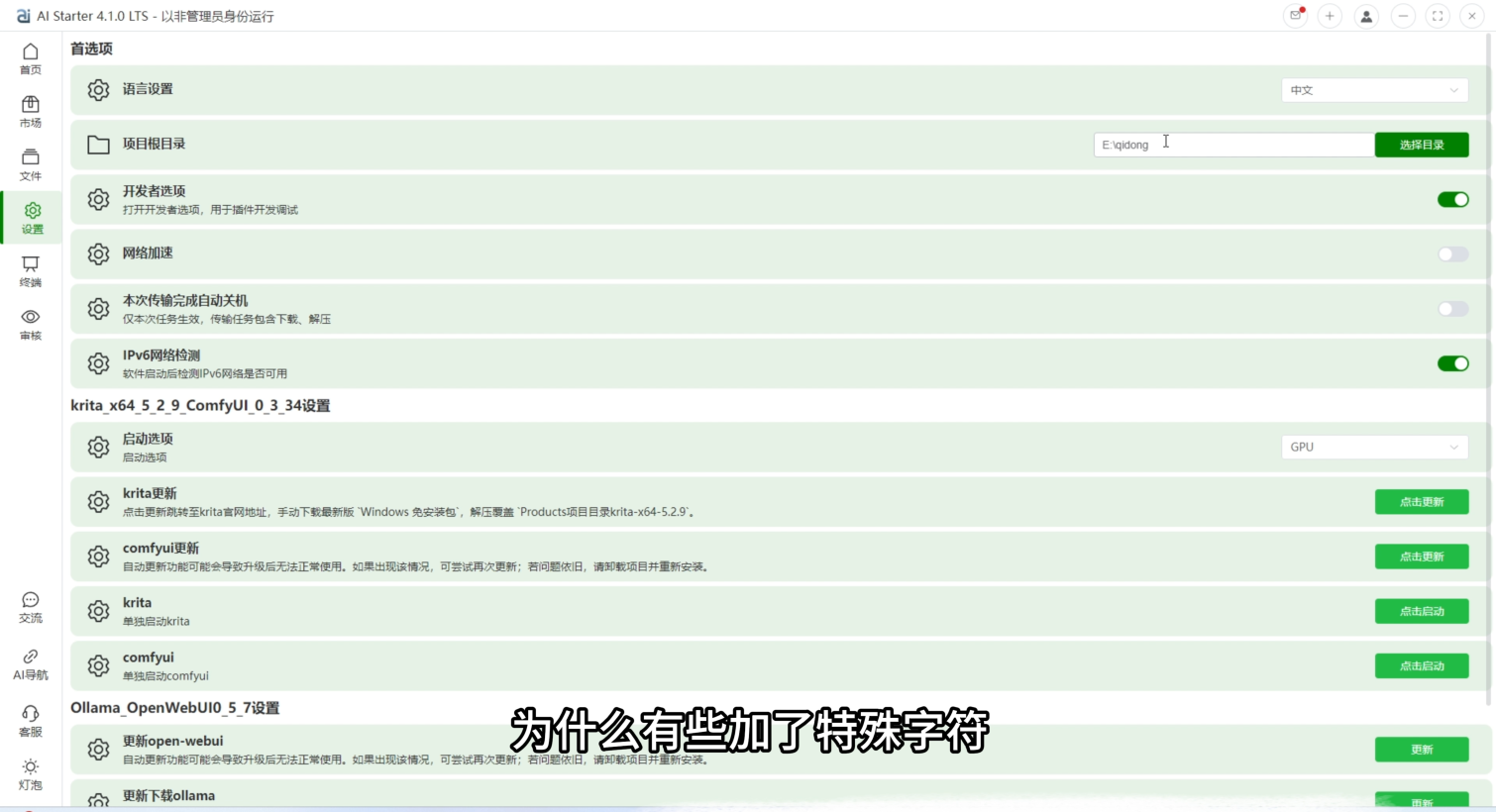Click the gear icon beside 本次传输完成自动关机

click(98, 309)
